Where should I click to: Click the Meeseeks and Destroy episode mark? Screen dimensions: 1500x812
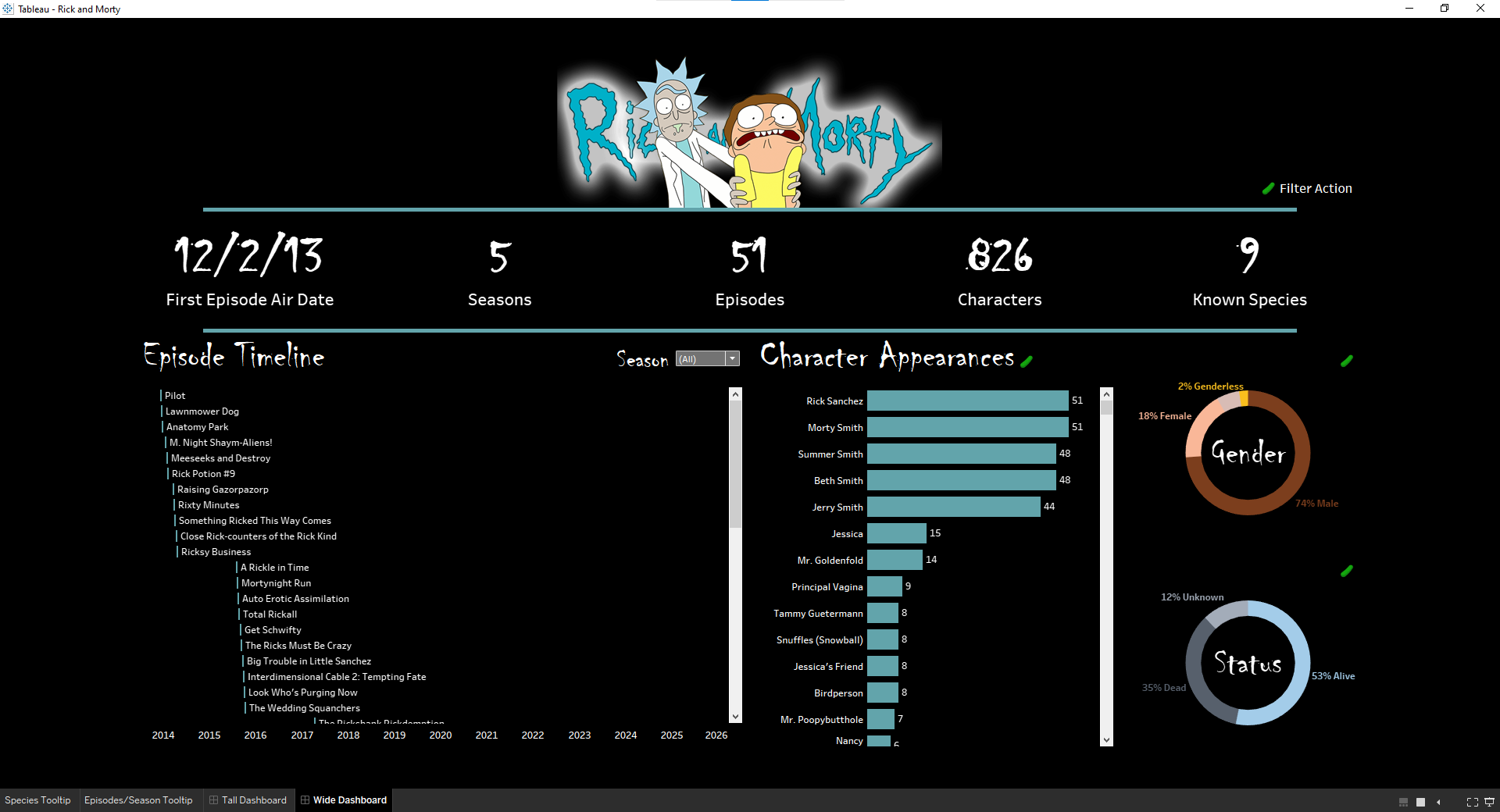pyautogui.click(x=220, y=458)
